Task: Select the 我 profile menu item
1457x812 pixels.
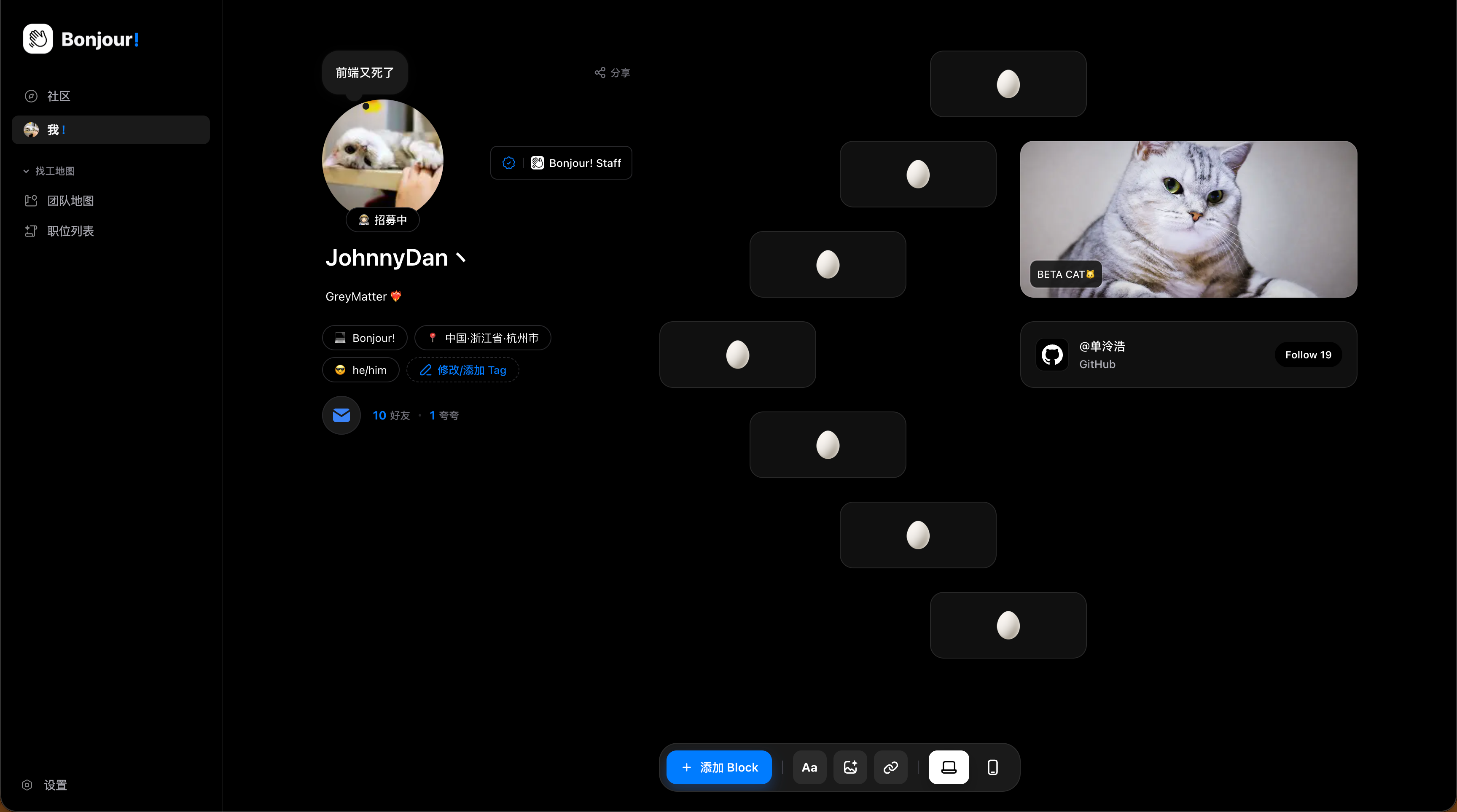Action: click(x=110, y=130)
